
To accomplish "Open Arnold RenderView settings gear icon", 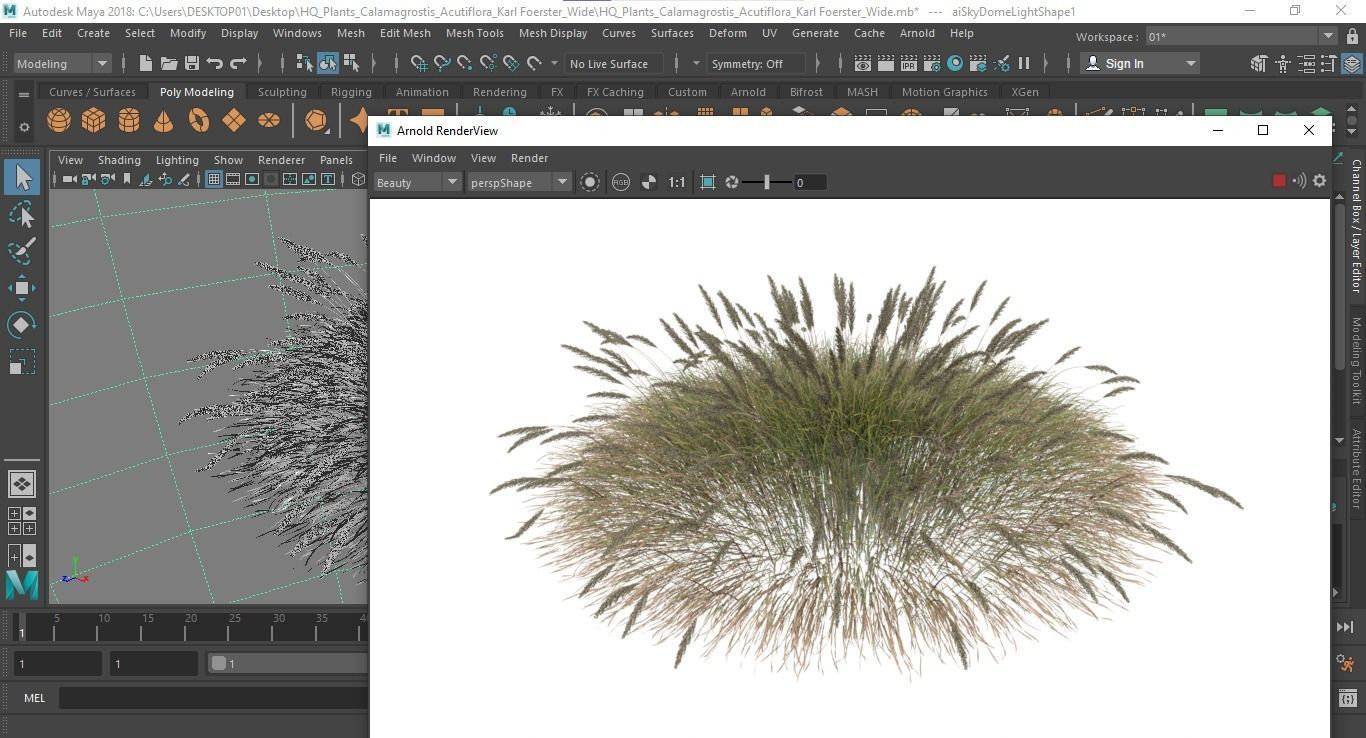I will click(x=1319, y=181).
